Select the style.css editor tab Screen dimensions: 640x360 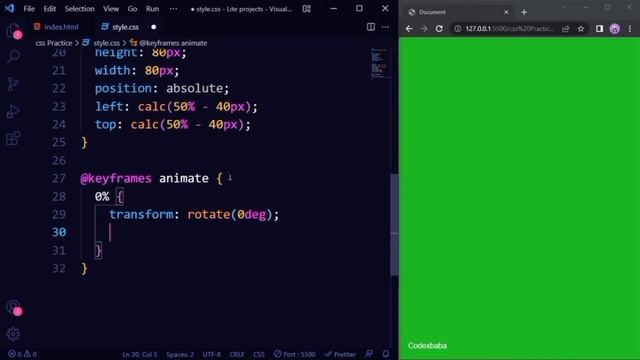[125, 27]
